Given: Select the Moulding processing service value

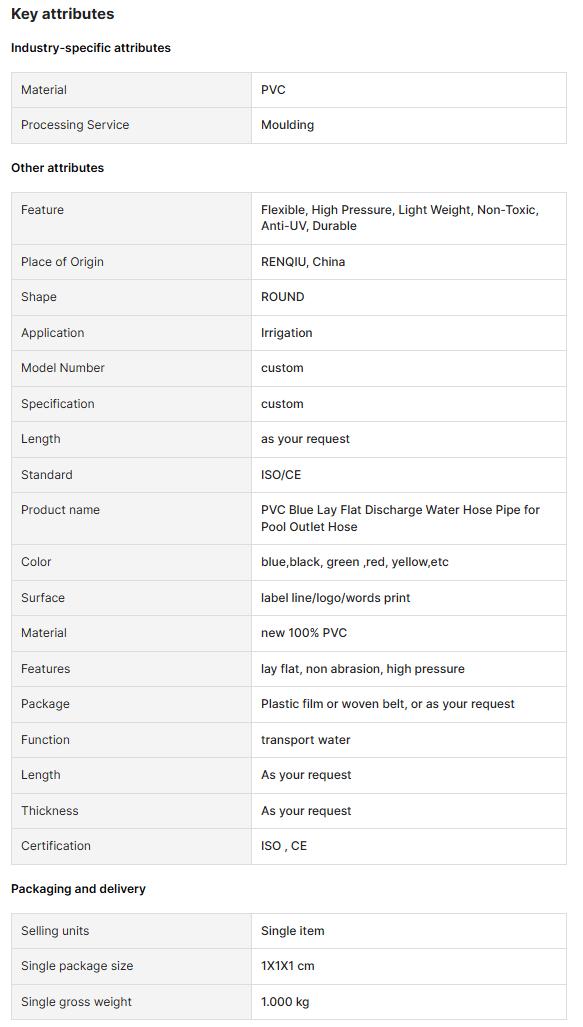Looking at the screenshot, I should (287, 124).
